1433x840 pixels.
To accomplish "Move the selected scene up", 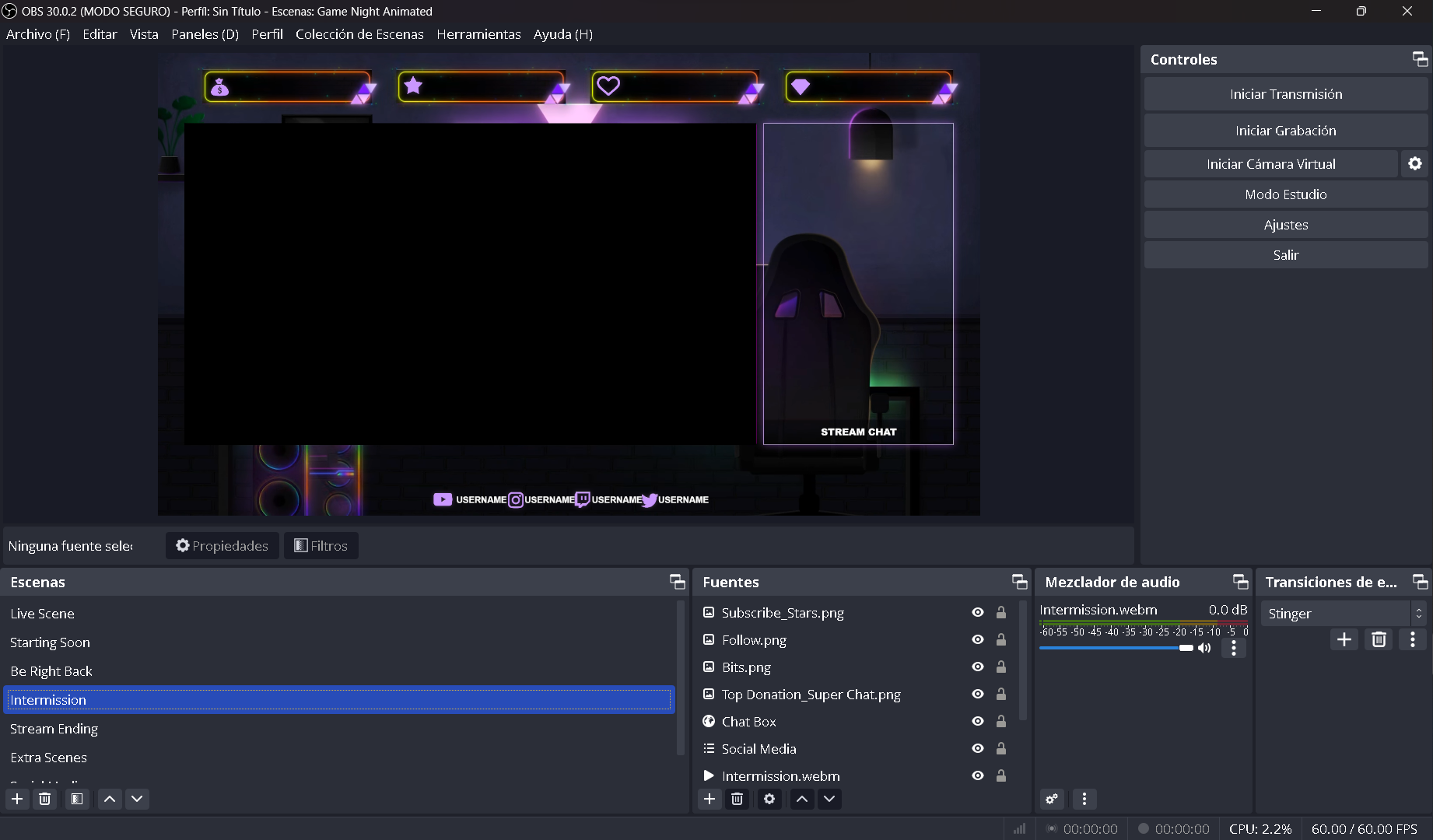I will coord(110,799).
